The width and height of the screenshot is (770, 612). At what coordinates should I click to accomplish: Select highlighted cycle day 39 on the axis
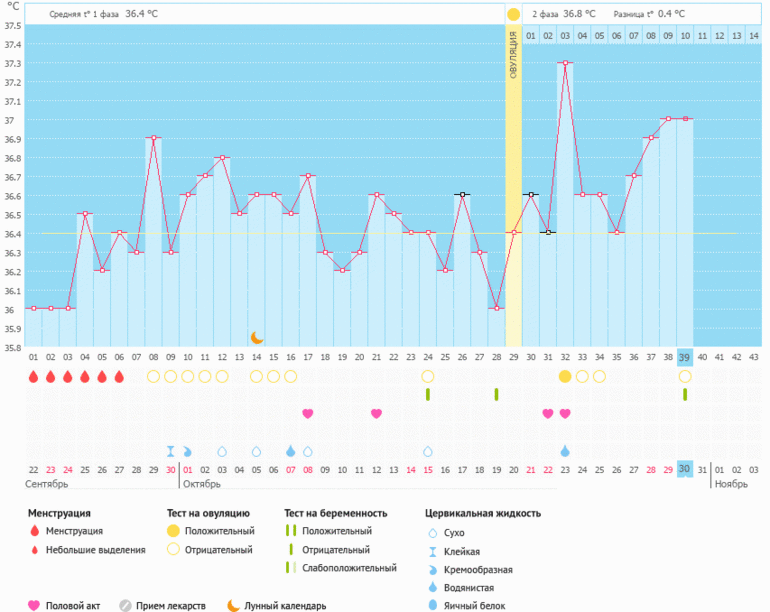685,357
